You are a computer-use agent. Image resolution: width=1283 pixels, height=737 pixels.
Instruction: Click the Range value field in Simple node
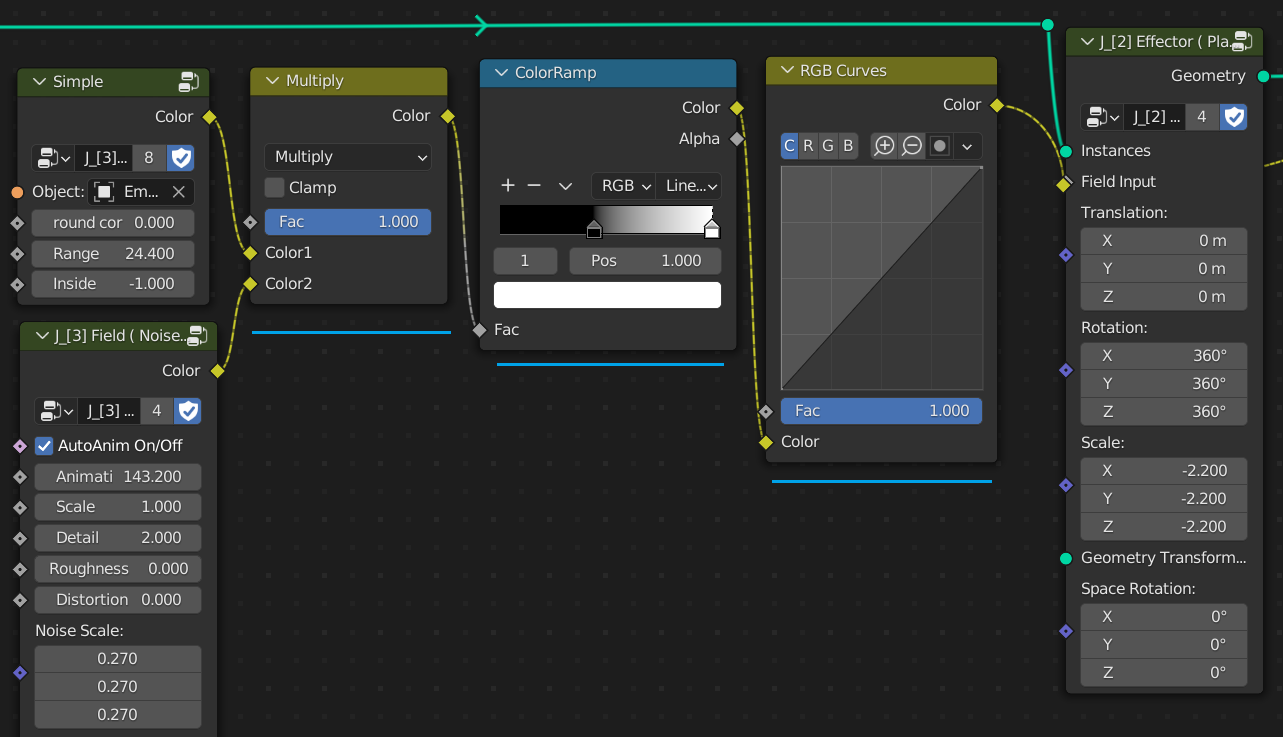(x=113, y=254)
